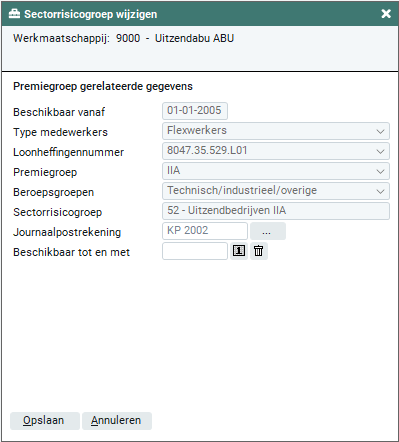Expand the Loonheffingennummer dropdown

[380, 151]
